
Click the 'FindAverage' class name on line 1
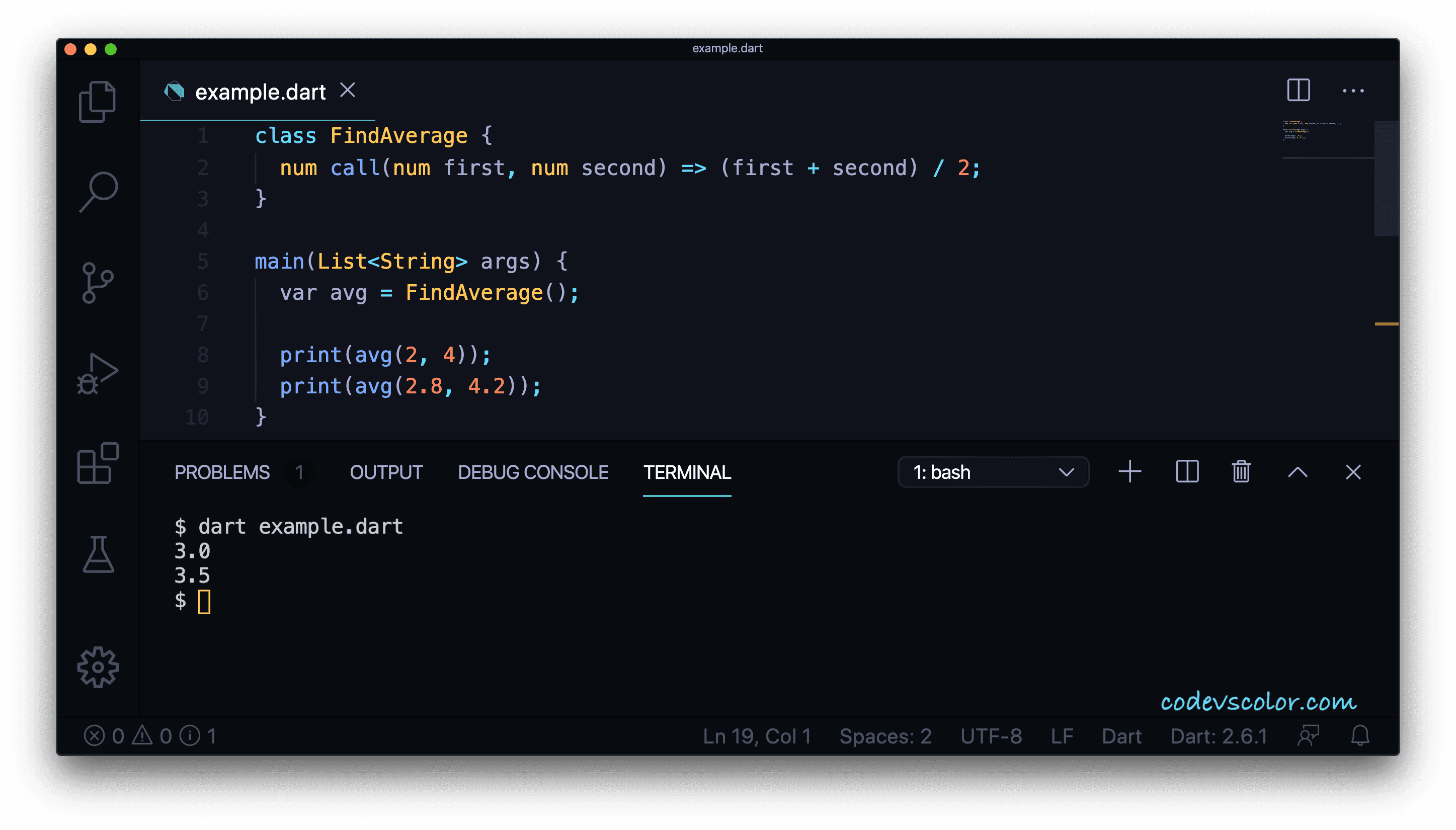(398, 136)
